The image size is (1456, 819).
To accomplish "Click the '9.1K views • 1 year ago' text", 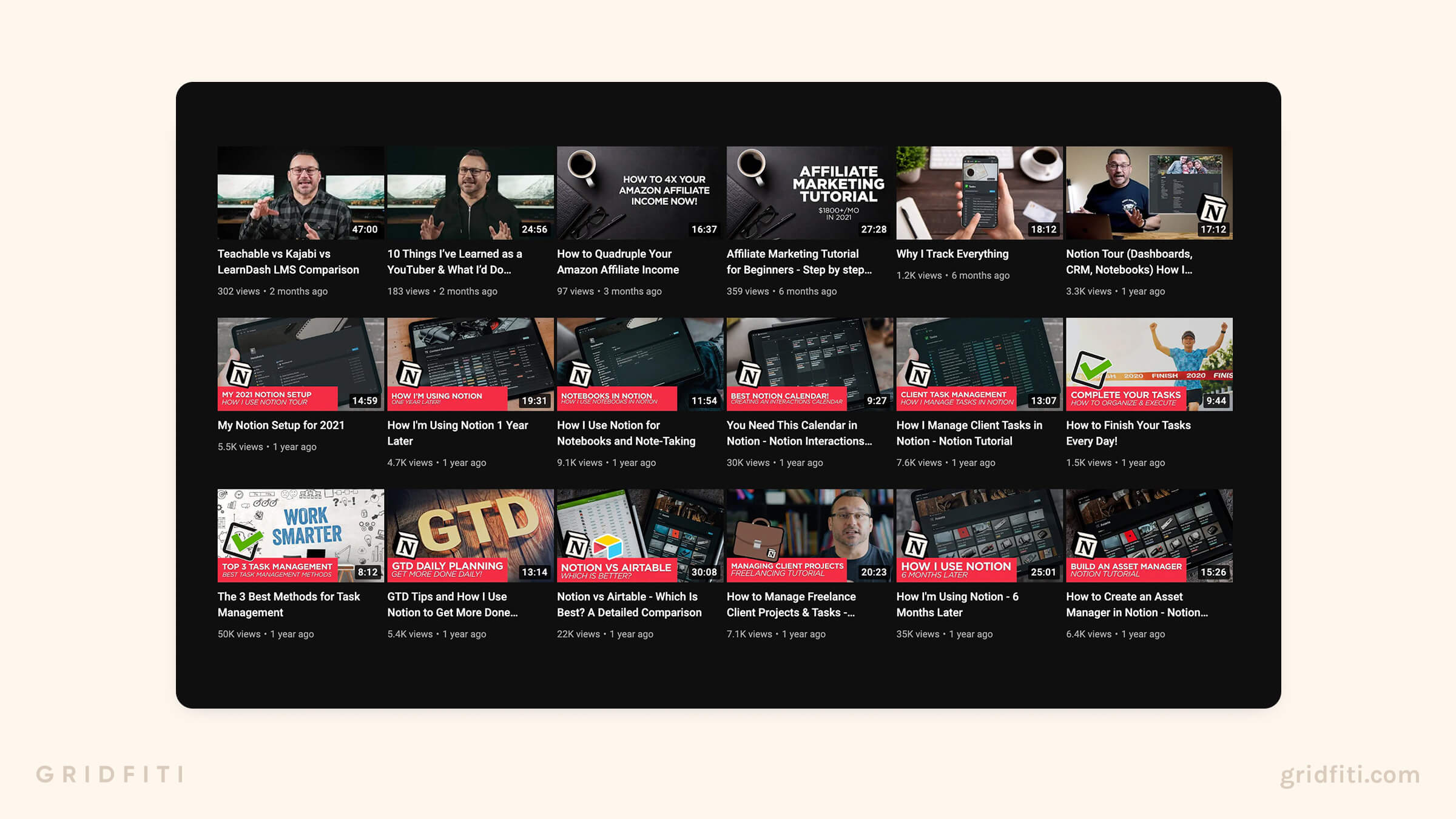I will click(607, 463).
